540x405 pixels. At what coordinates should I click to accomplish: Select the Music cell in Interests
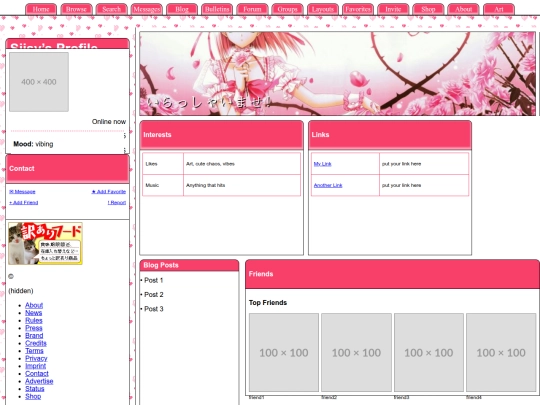(x=163, y=185)
